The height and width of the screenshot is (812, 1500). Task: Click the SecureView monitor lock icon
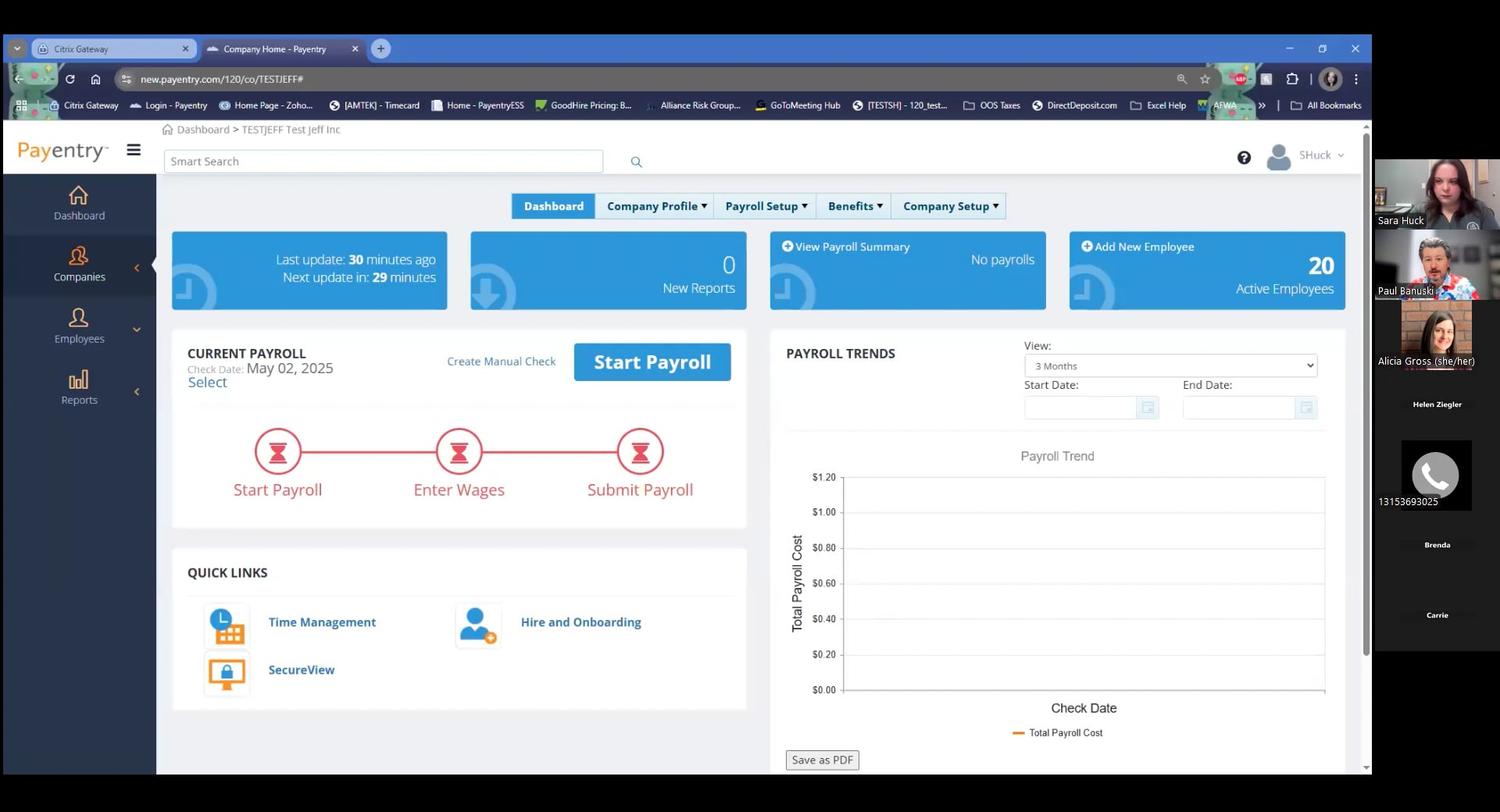[227, 673]
